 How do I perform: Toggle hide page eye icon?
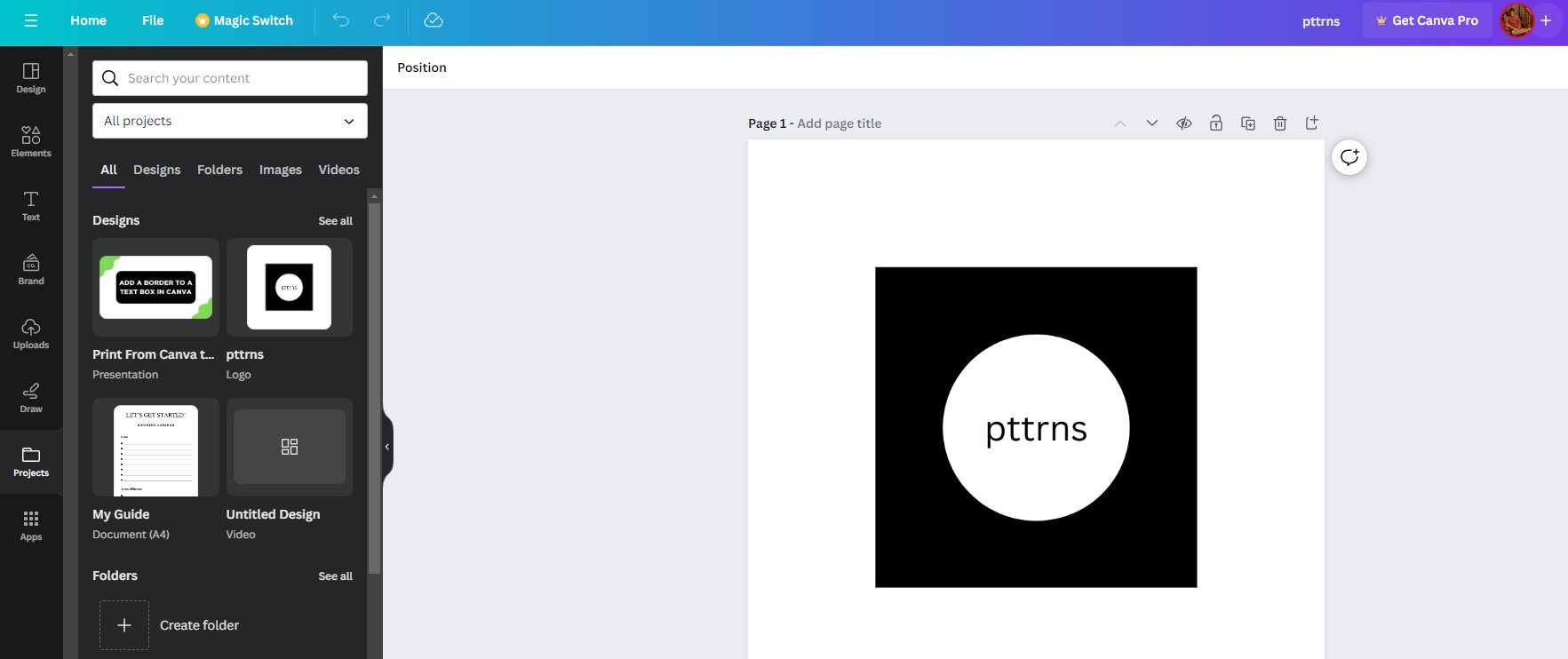click(x=1184, y=123)
